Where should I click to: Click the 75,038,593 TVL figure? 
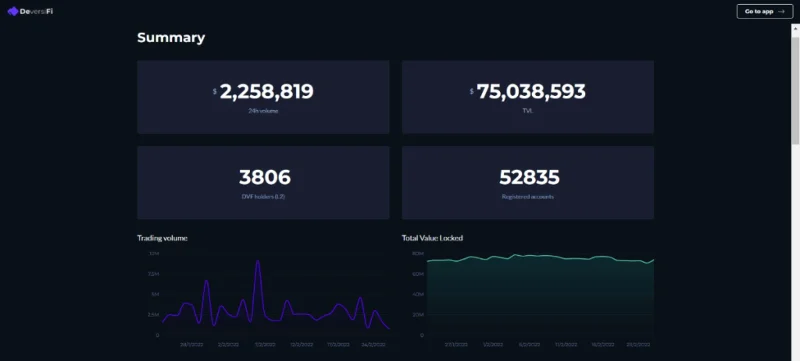point(531,92)
